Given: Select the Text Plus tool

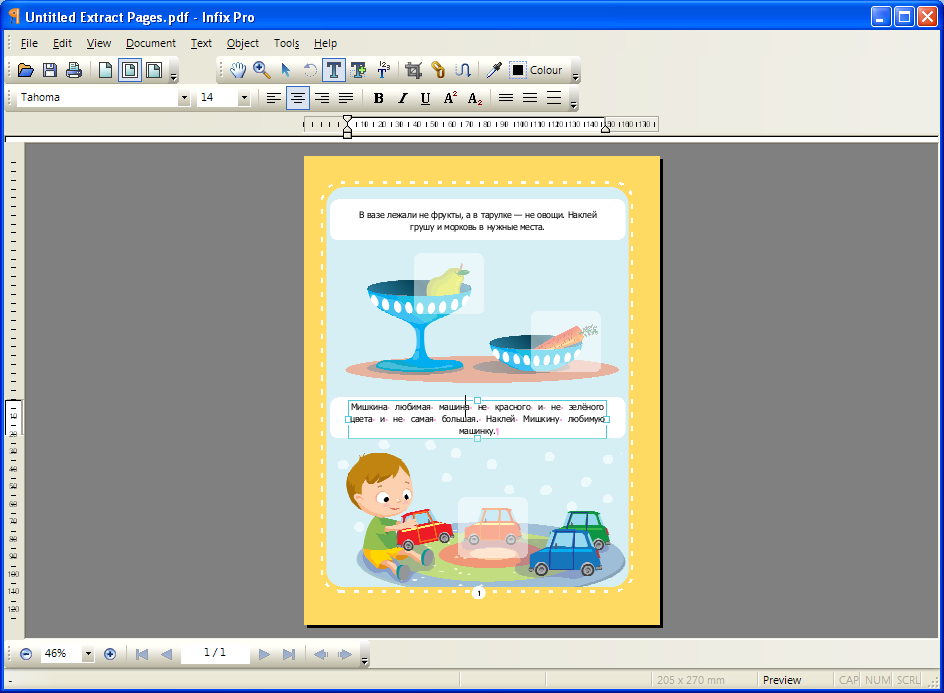Looking at the screenshot, I should [x=358, y=70].
